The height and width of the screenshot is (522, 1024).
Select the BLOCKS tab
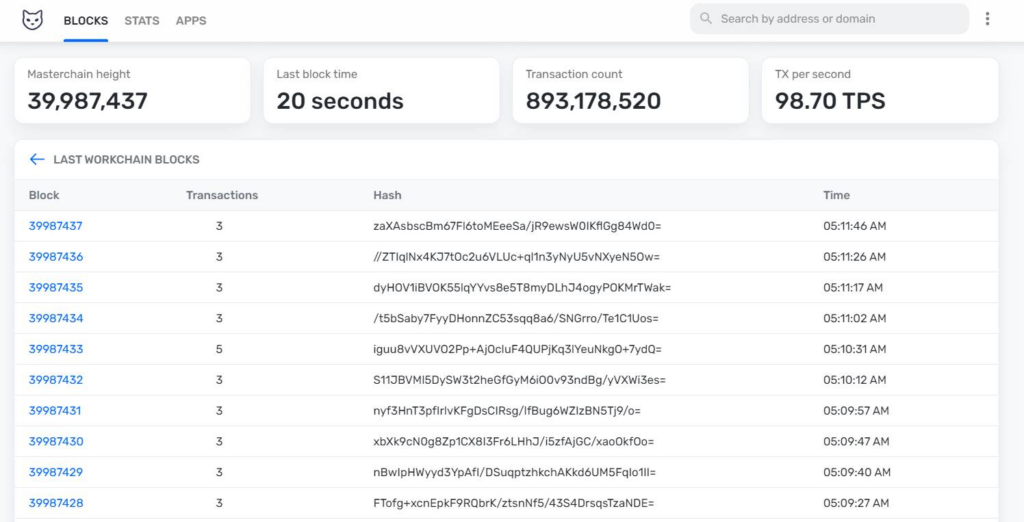(86, 21)
